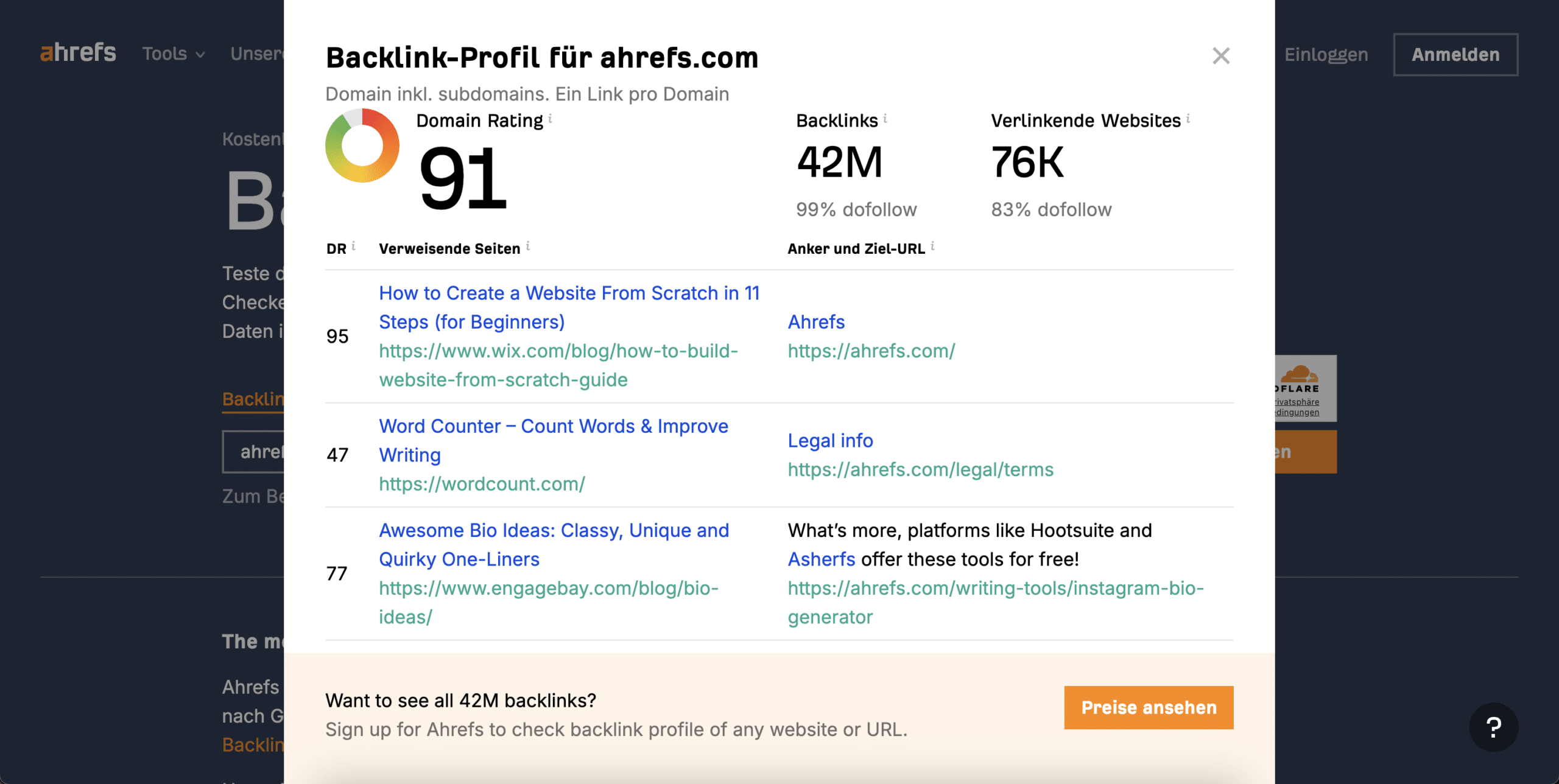Viewport: 1559px width, 784px height.
Task: Open the Awesome Bio Ideas page link
Action: tap(554, 545)
